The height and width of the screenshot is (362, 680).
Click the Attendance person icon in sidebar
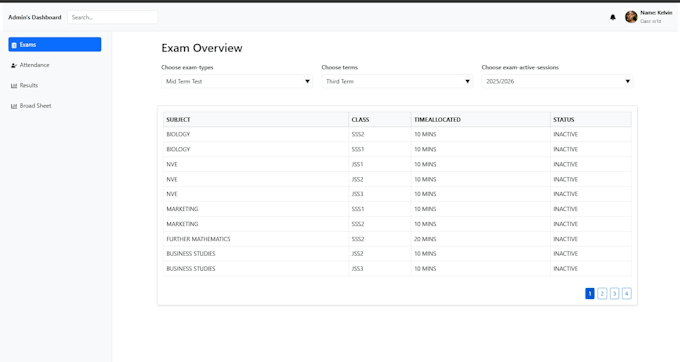pos(14,65)
